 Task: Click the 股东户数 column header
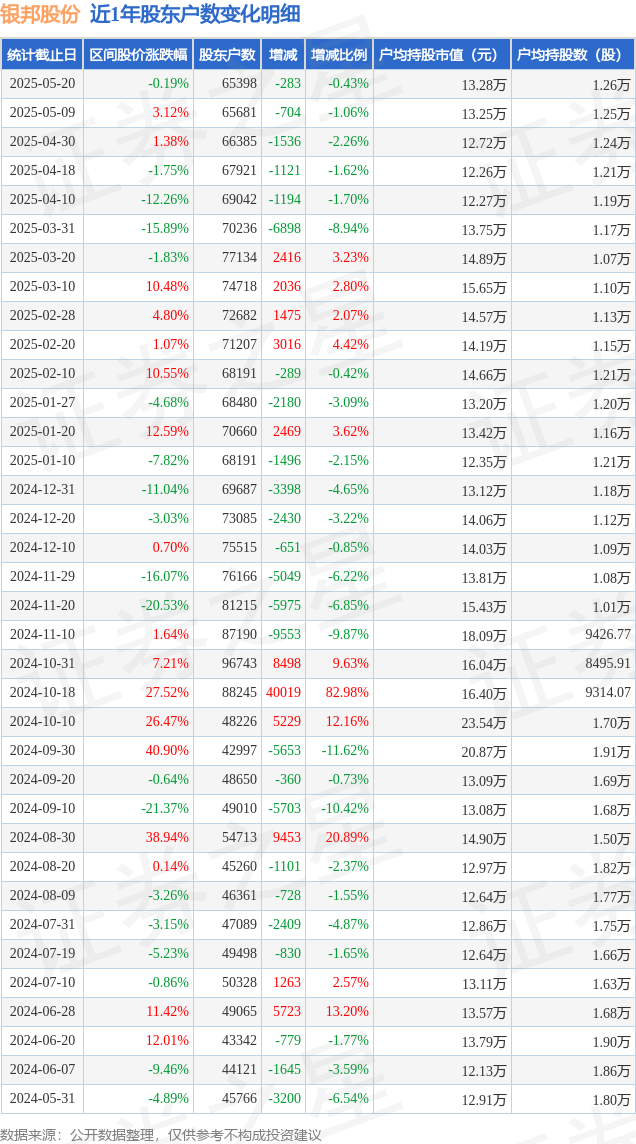pos(228,54)
